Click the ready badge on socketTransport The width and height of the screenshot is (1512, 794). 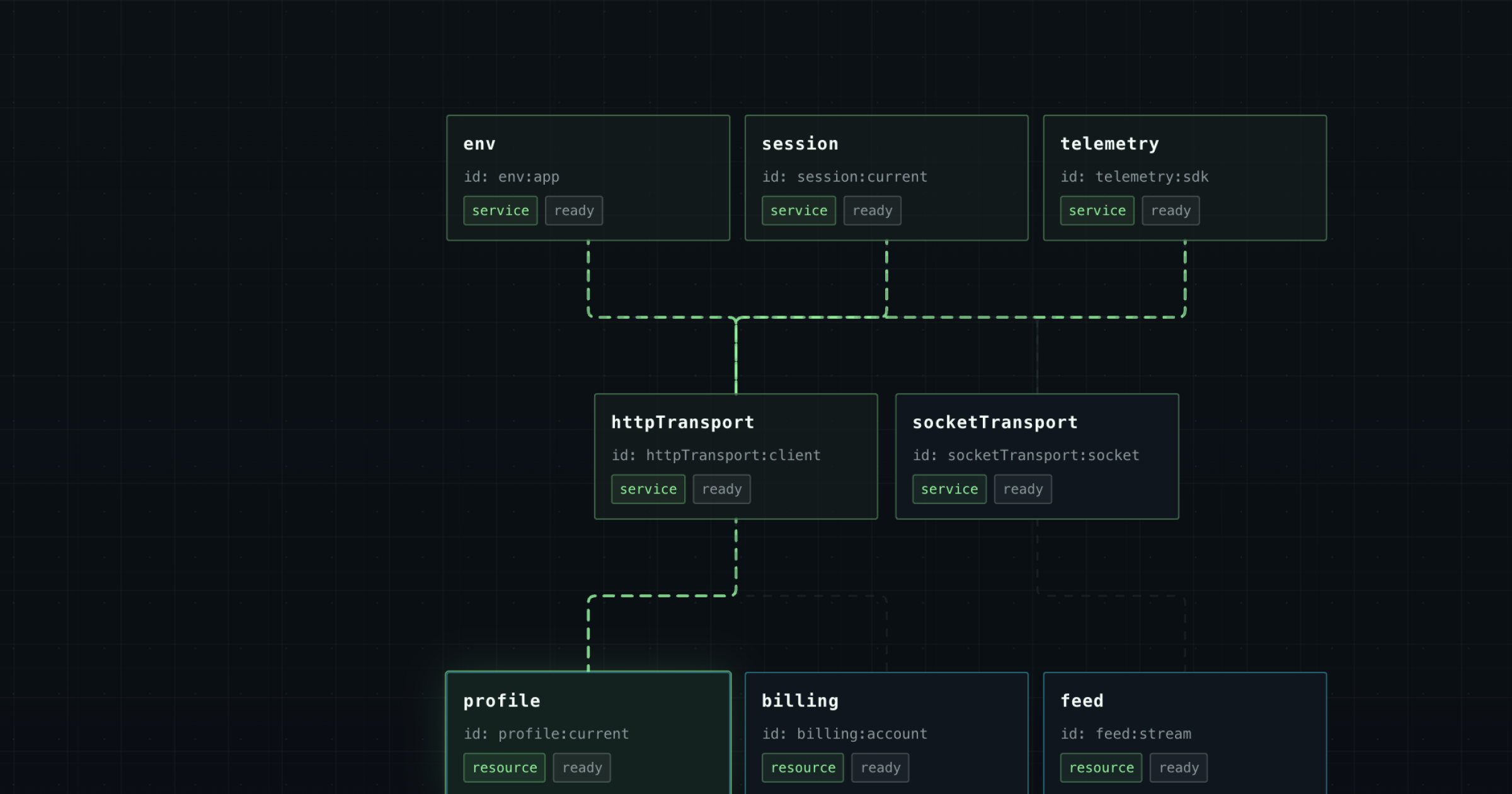(x=1023, y=489)
